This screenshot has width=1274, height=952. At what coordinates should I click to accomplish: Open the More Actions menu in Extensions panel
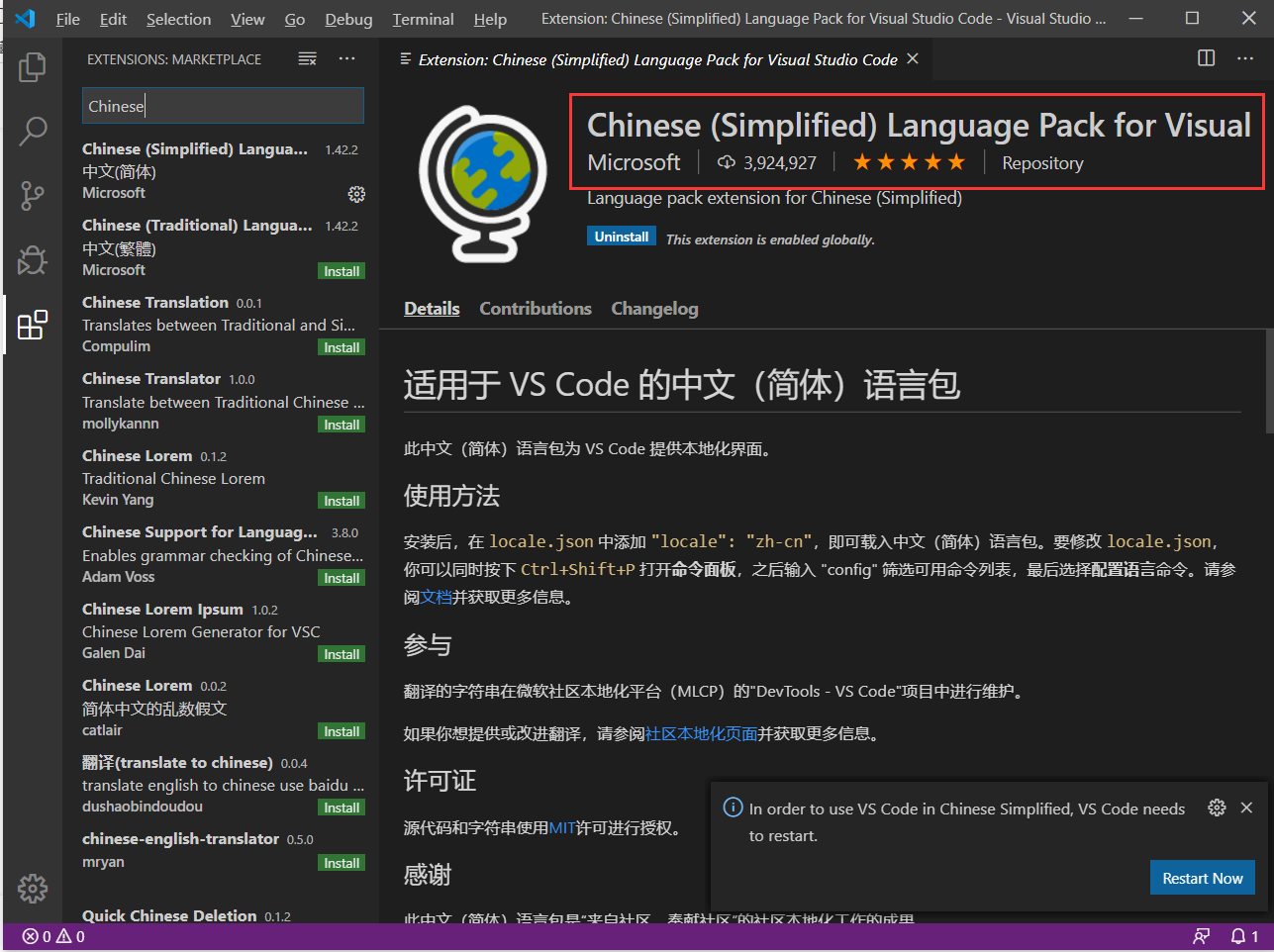[346, 58]
